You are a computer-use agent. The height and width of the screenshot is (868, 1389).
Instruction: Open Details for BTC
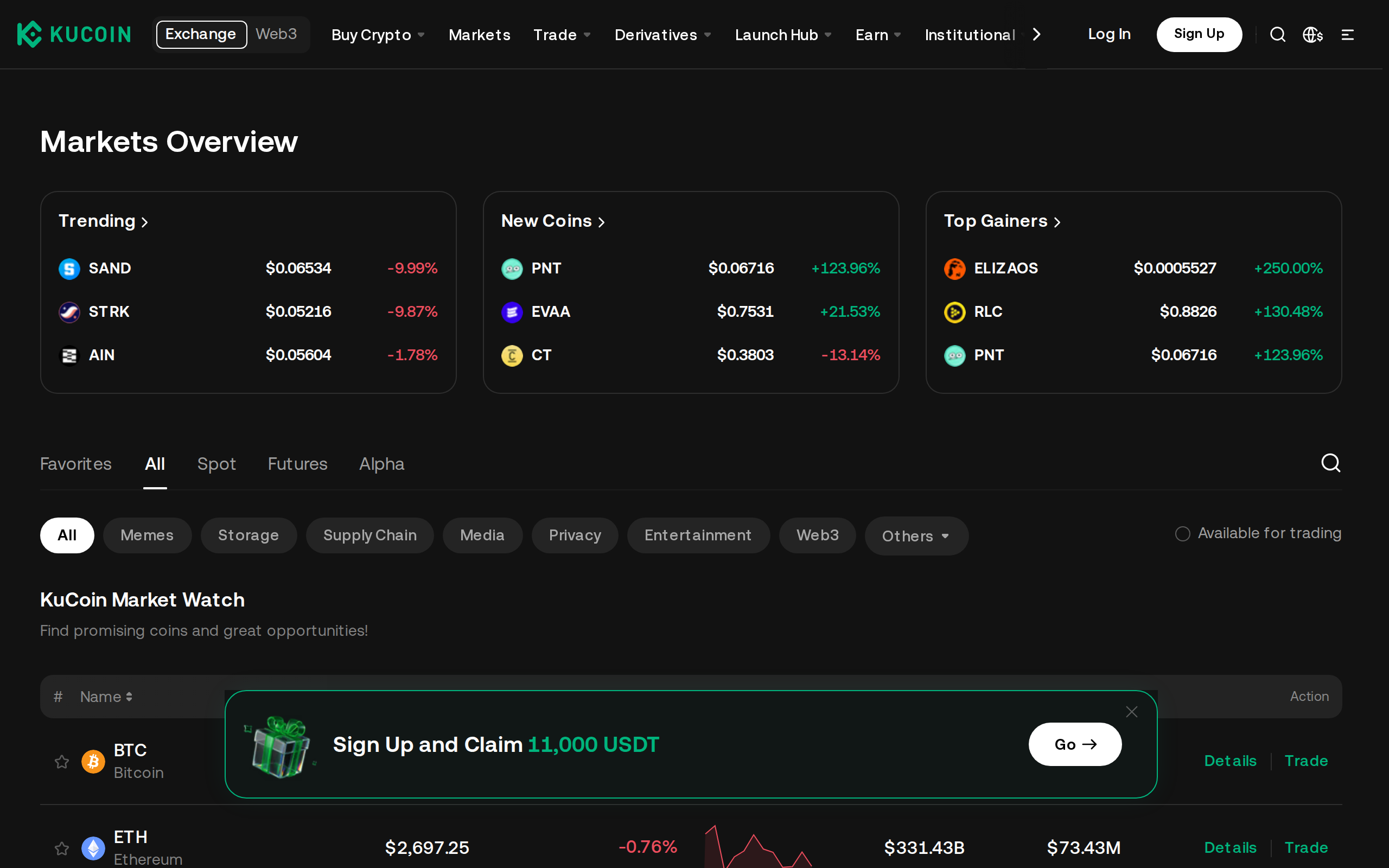point(1230,761)
